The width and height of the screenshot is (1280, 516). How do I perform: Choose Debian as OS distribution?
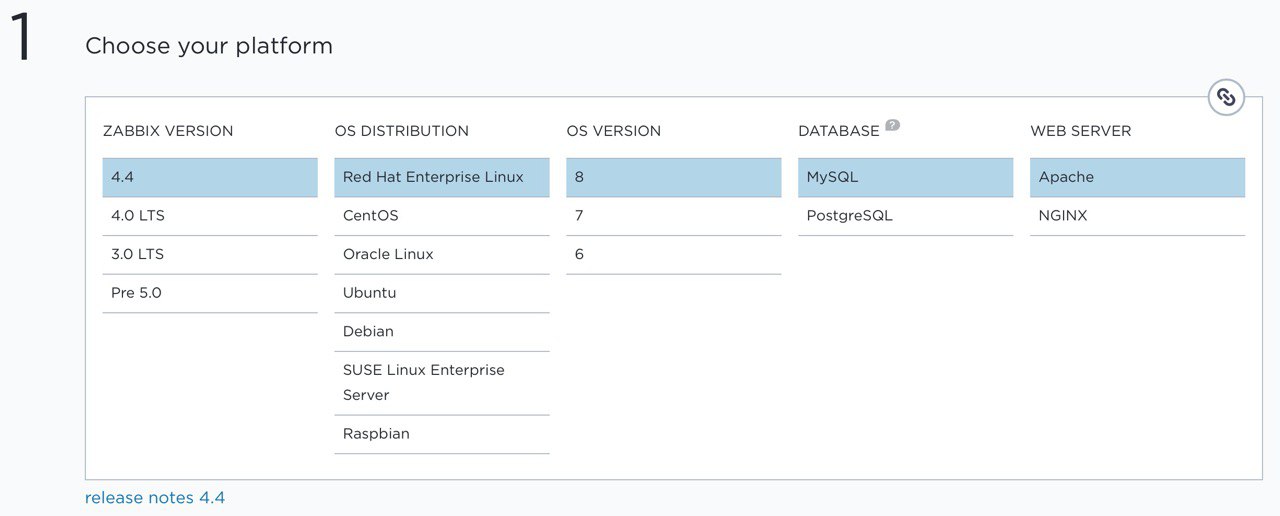[x=442, y=332]
